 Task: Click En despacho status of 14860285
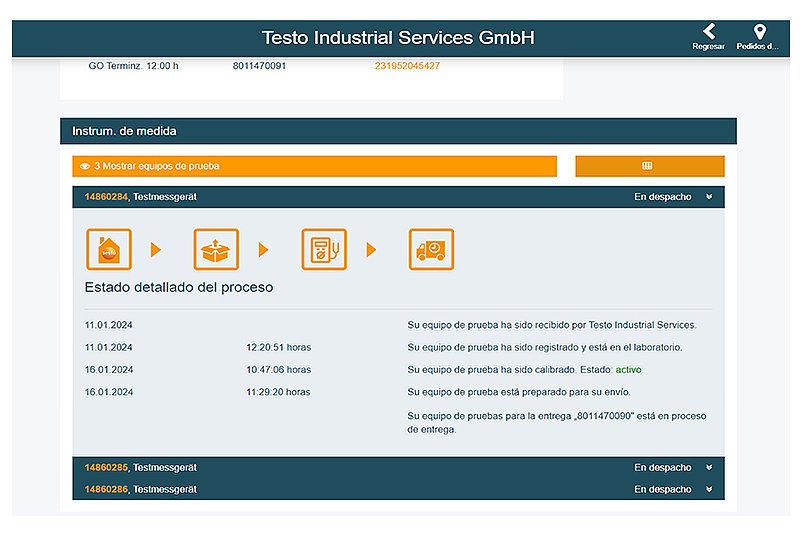[x=662, y=467]
